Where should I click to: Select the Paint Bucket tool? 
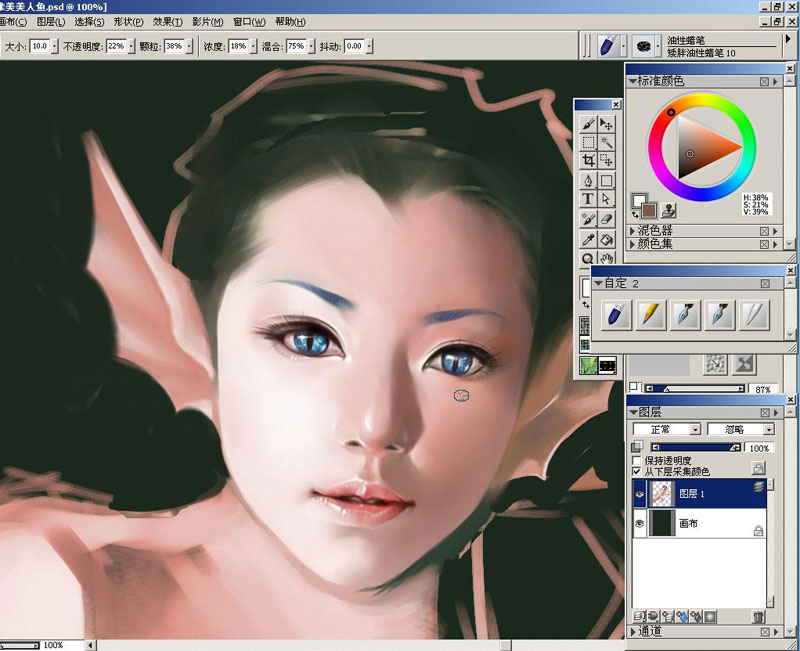click(x=606, y=239)
